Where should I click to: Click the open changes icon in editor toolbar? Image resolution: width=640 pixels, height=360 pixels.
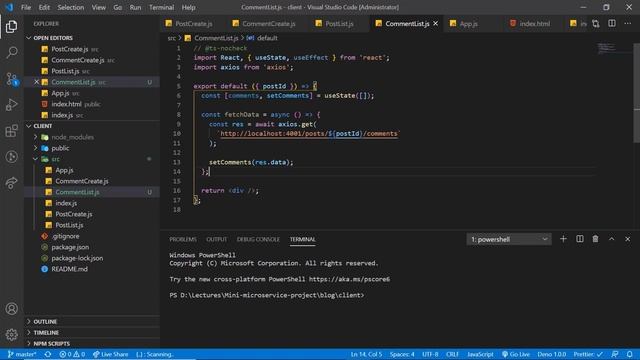pos(596,24)
